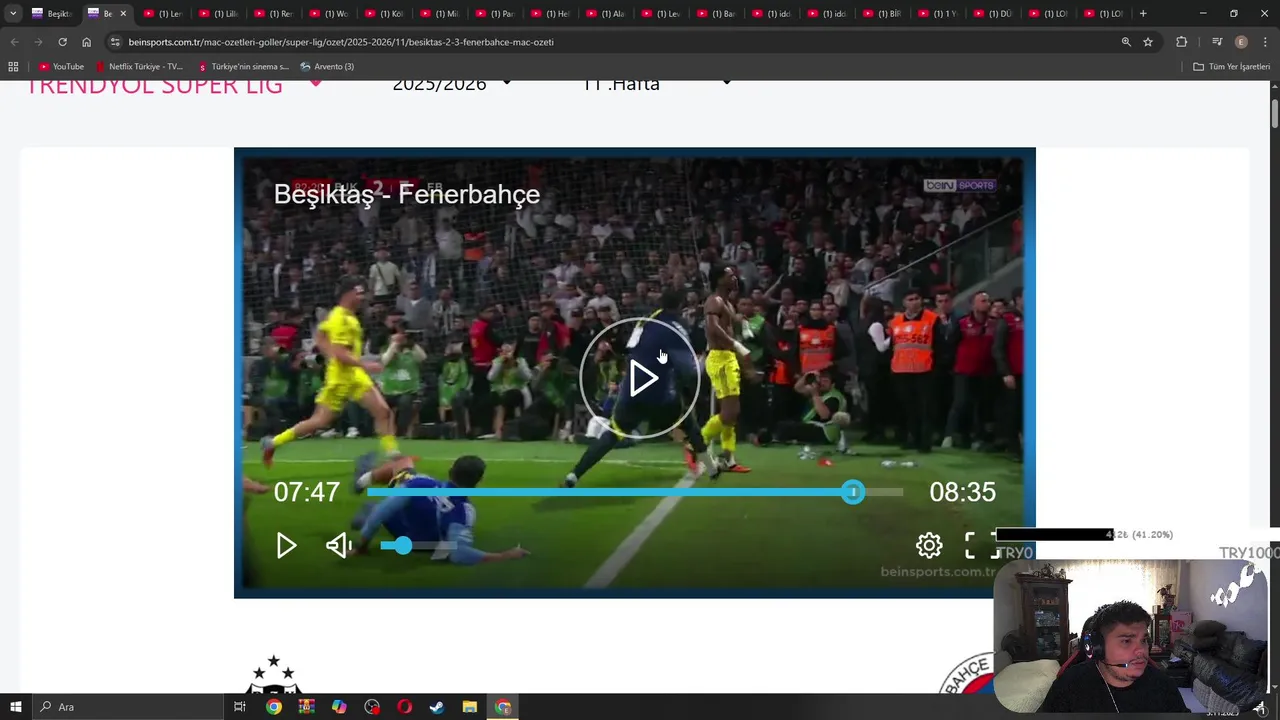Image resolution: width=1280 pixels, height=720 pixels.
Task: Launch Steam from the taskbar
Action: pos(437,707)
